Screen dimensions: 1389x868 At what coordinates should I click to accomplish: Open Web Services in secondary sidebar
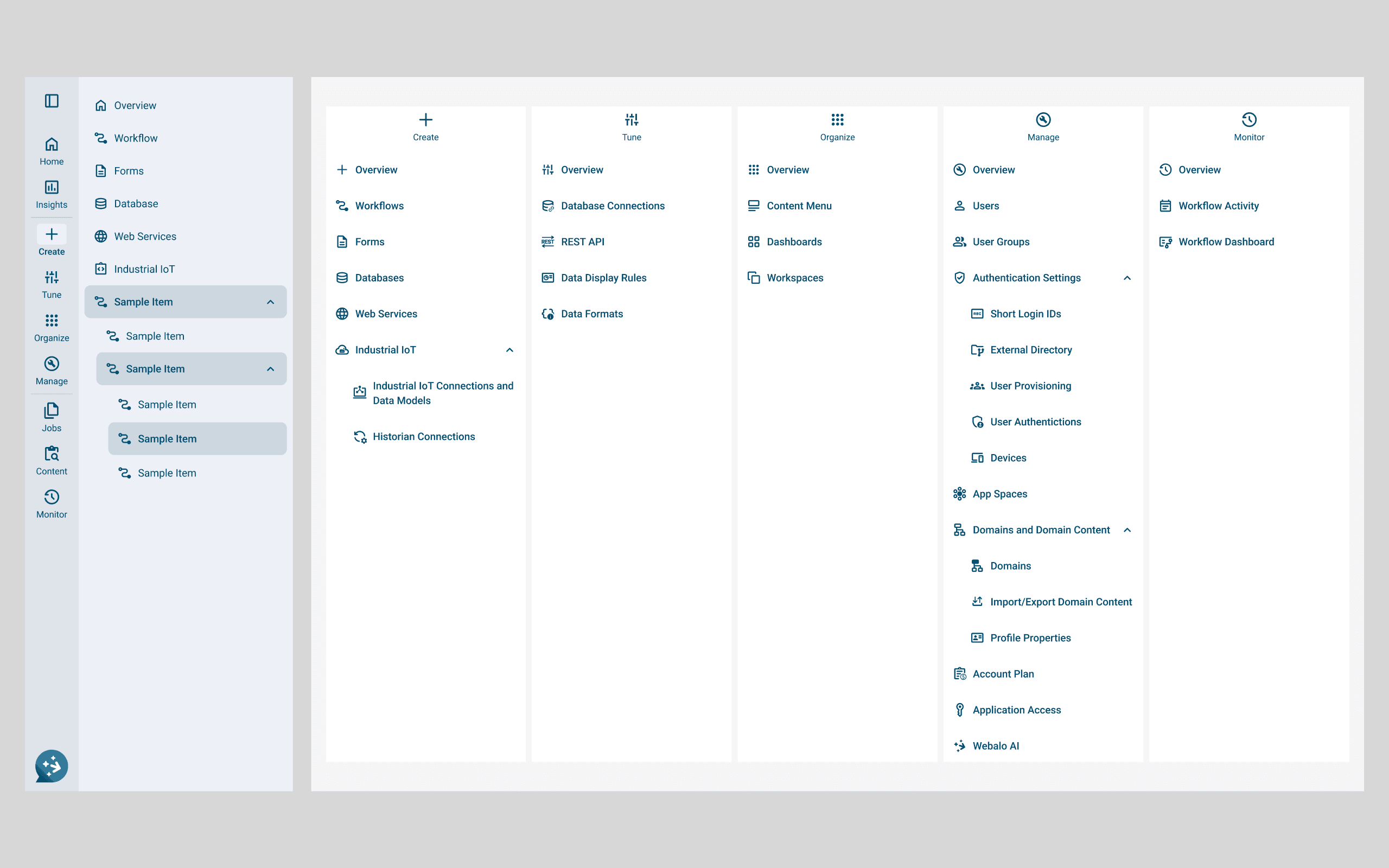click(x=145, y=237)
